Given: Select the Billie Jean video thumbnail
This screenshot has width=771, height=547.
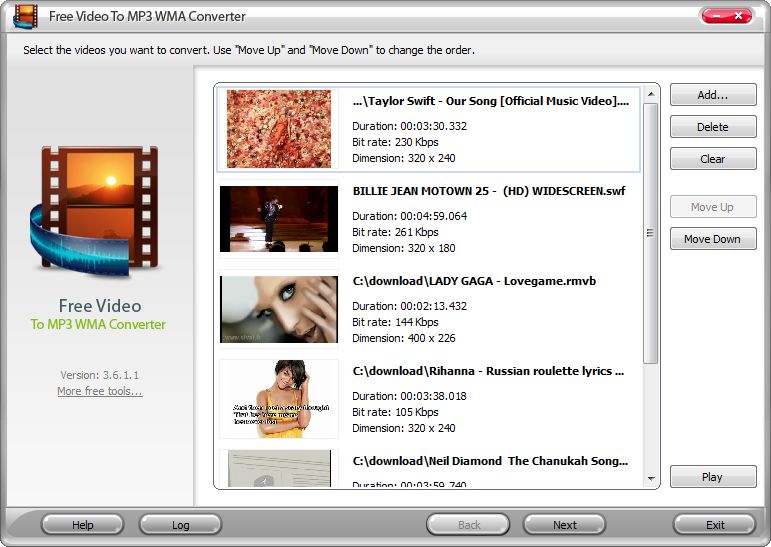Looking at the screenshot, I should [x=279, y=219].
